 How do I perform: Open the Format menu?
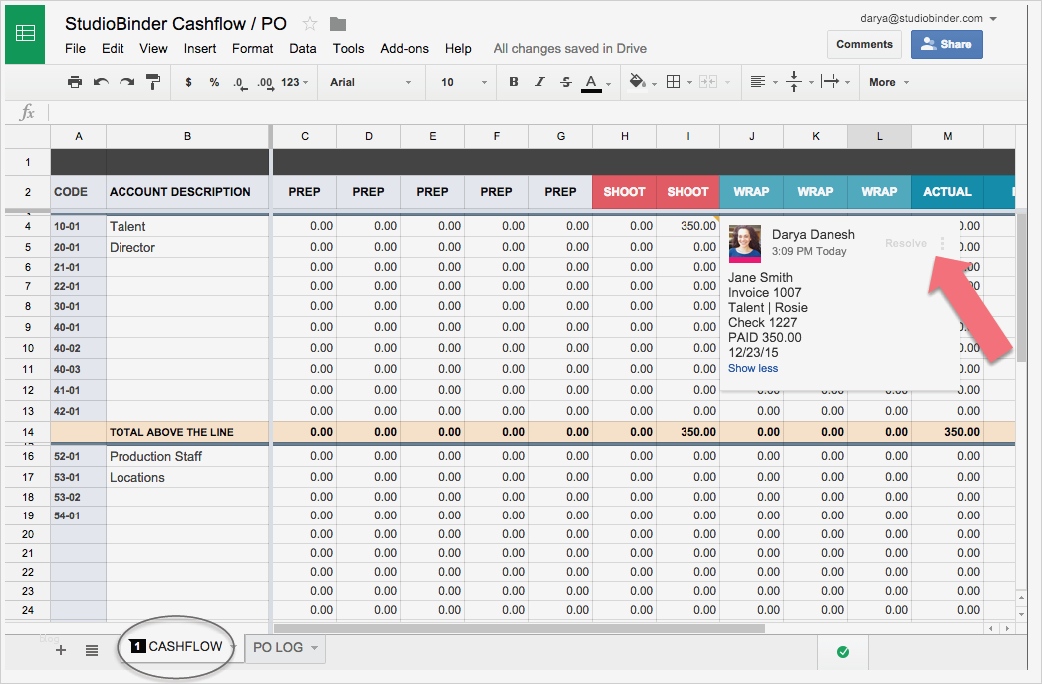point(252,48)
